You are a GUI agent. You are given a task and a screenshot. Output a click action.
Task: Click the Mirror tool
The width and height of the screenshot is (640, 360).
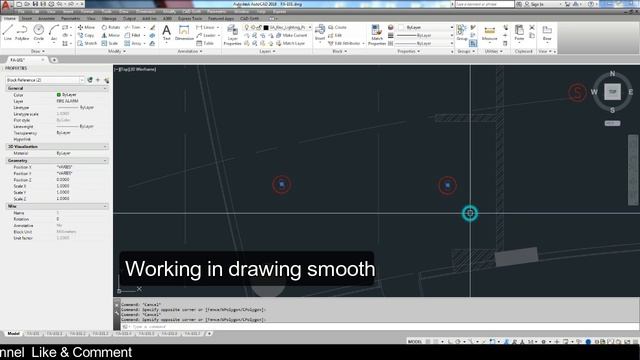(111, 36)
